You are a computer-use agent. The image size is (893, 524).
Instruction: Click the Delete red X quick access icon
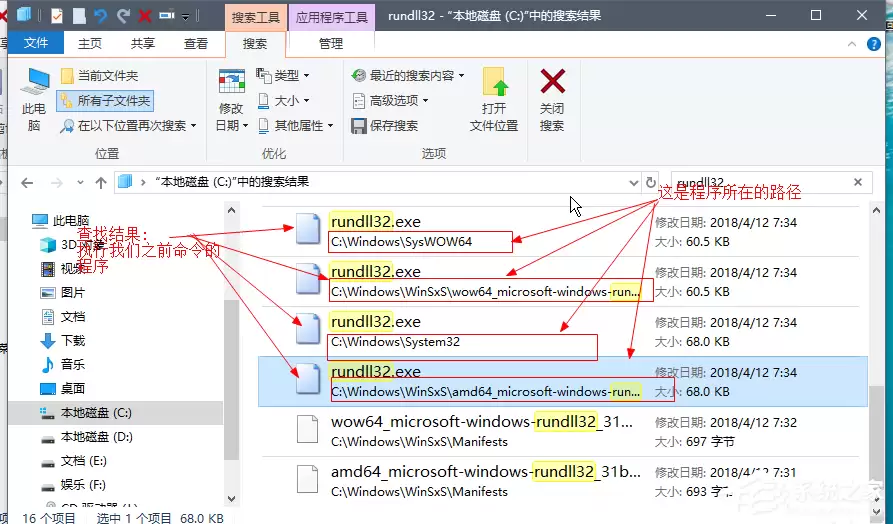coord(145,15)
